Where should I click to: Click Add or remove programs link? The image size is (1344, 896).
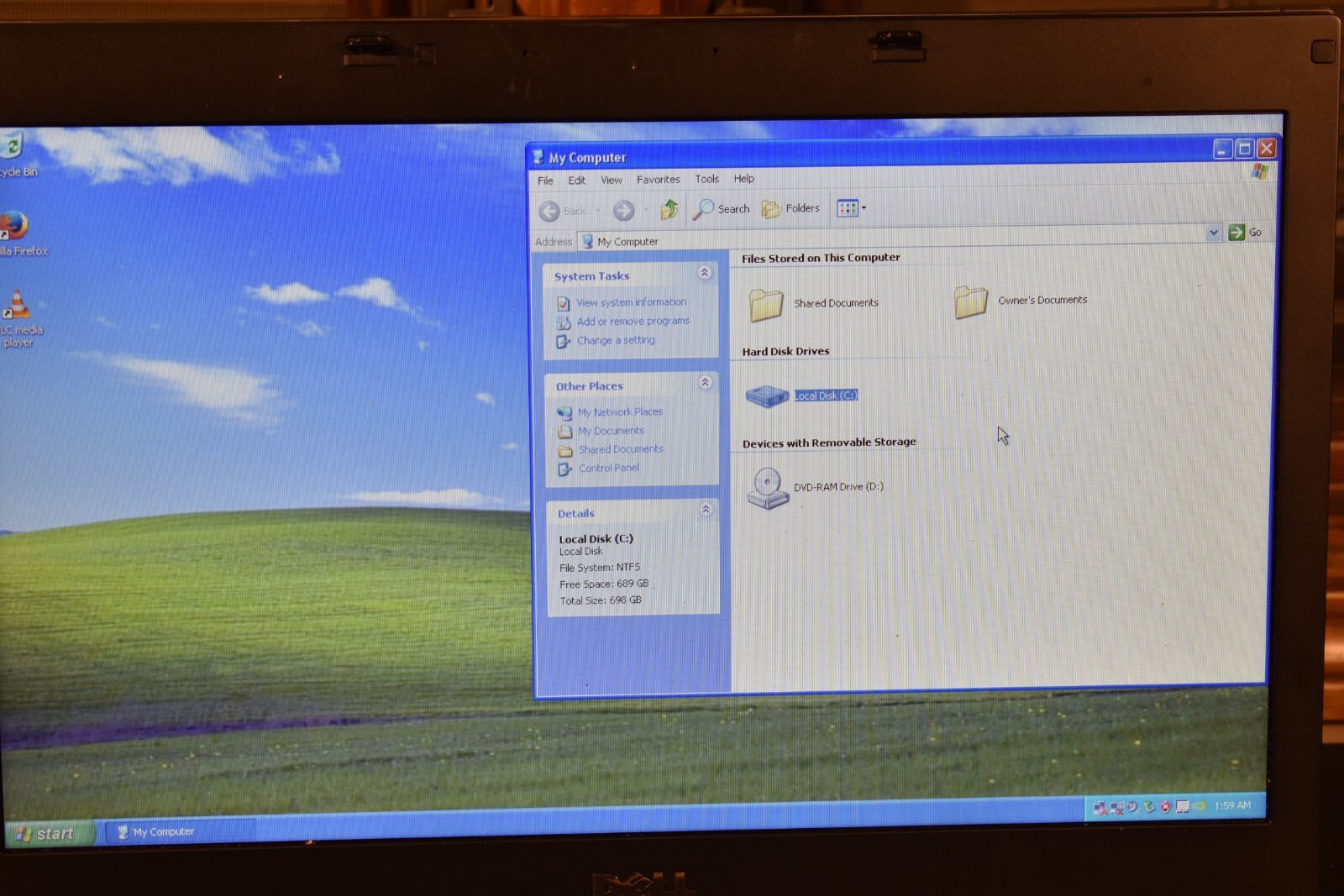click(633, 322)
